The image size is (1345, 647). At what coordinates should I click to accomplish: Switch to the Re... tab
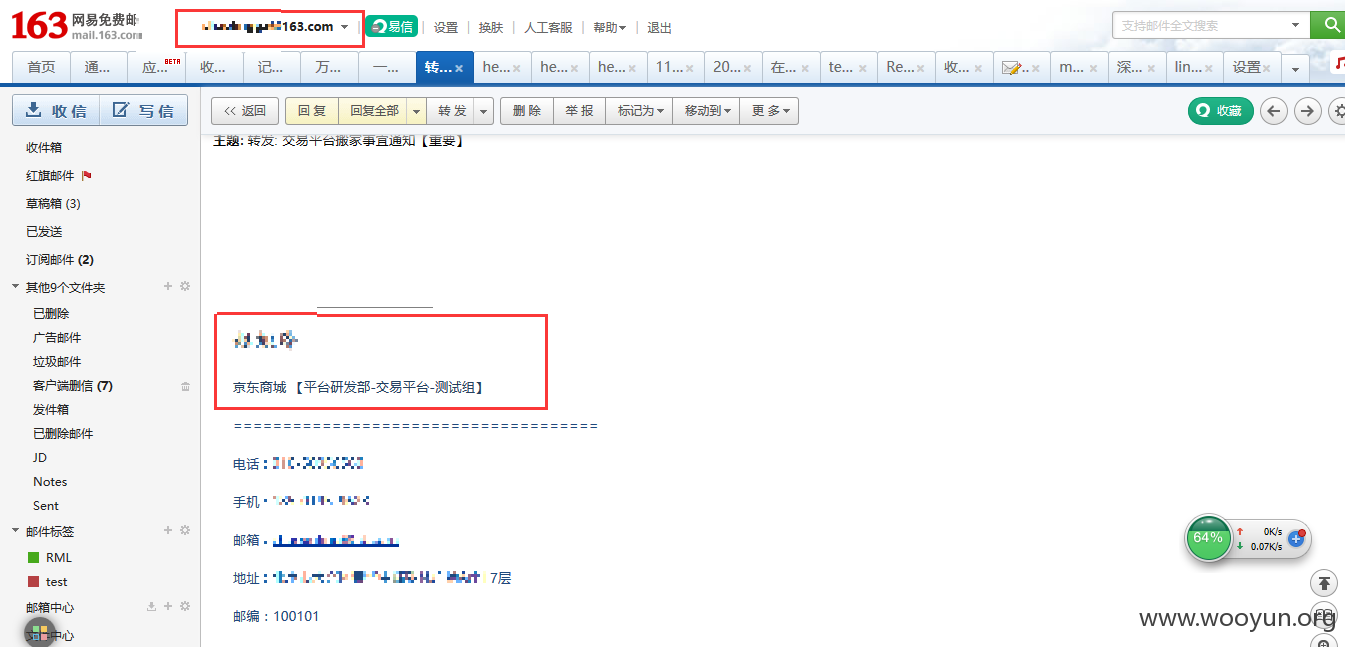900,67
